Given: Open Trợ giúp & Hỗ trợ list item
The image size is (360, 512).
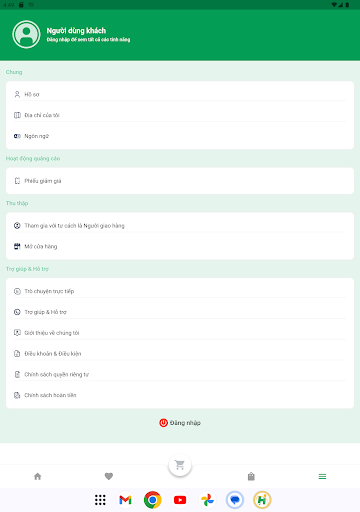Looking at the screenshot, I should 180,312.
